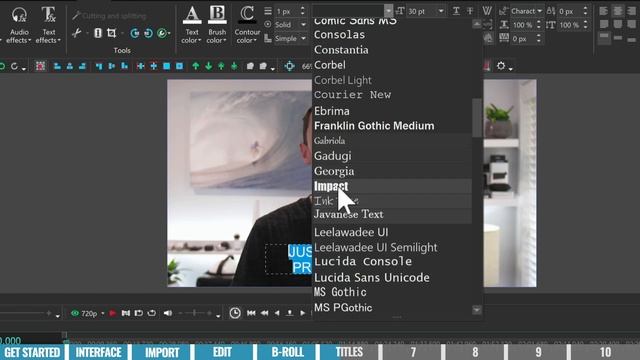Select the scissors cut tool
The height and width of the screenshot is (360, 640).
tap(76, 33)
